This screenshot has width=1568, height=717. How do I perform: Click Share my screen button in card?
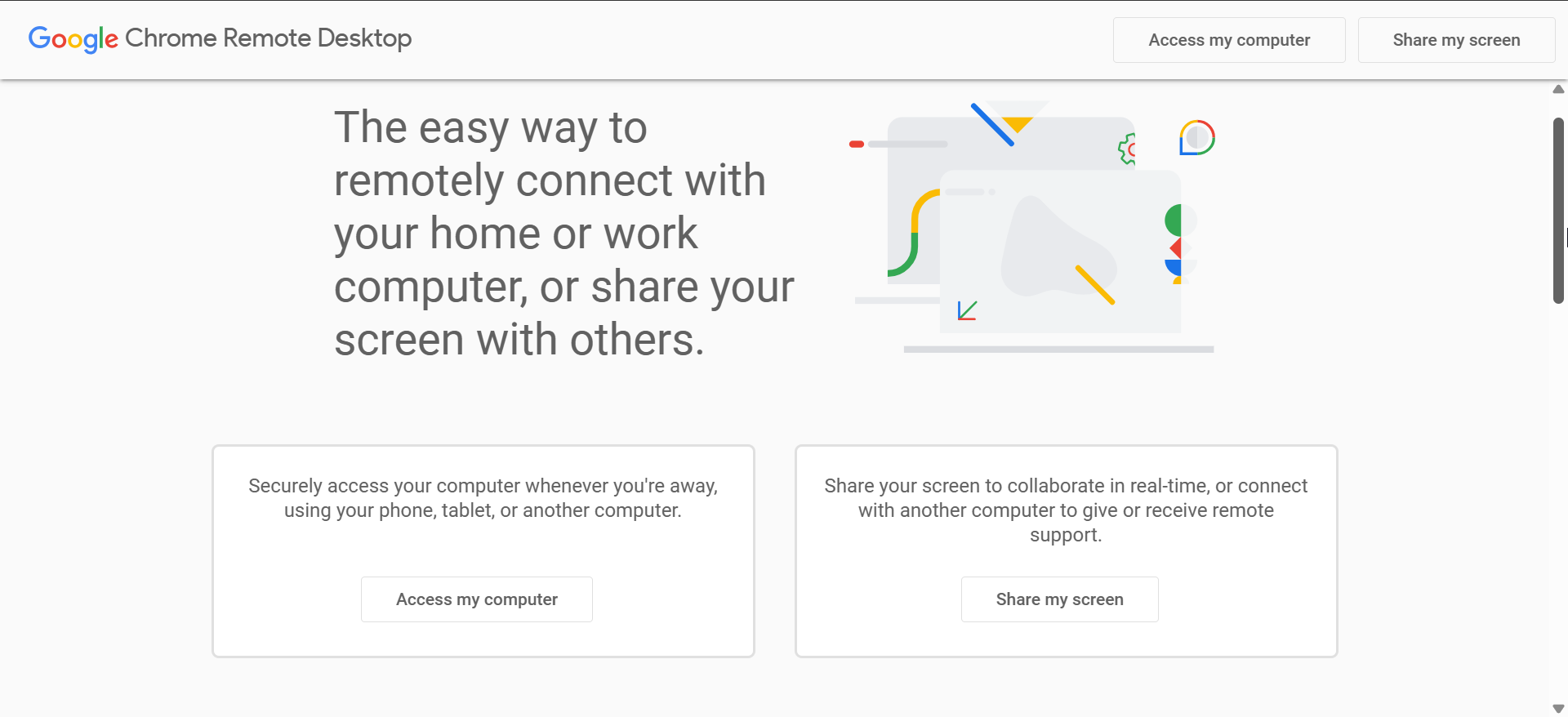(1060, 599)
